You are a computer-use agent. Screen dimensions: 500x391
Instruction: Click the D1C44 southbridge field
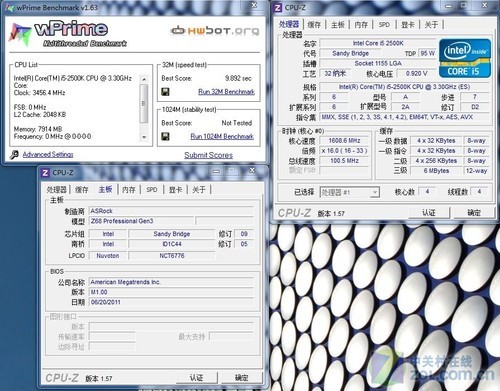(x=172, y=244)
